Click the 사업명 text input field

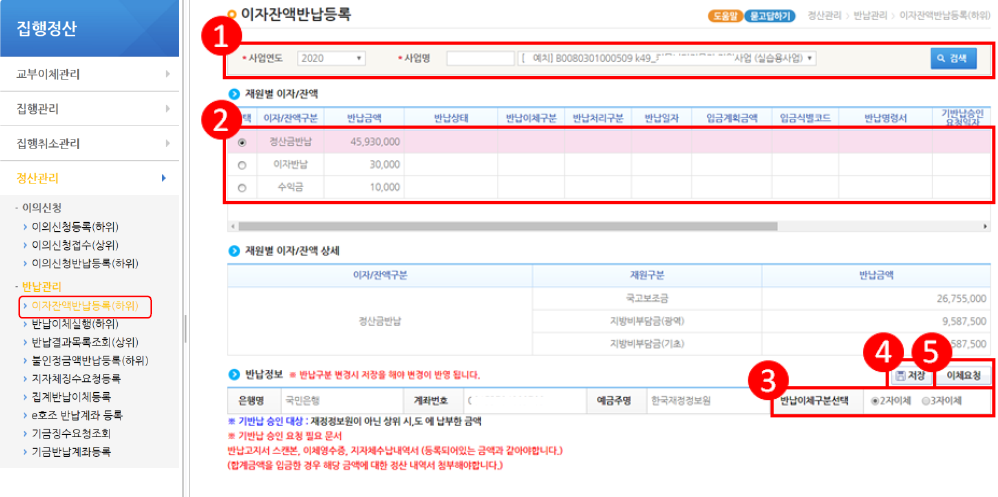click(x=480, y=59)
